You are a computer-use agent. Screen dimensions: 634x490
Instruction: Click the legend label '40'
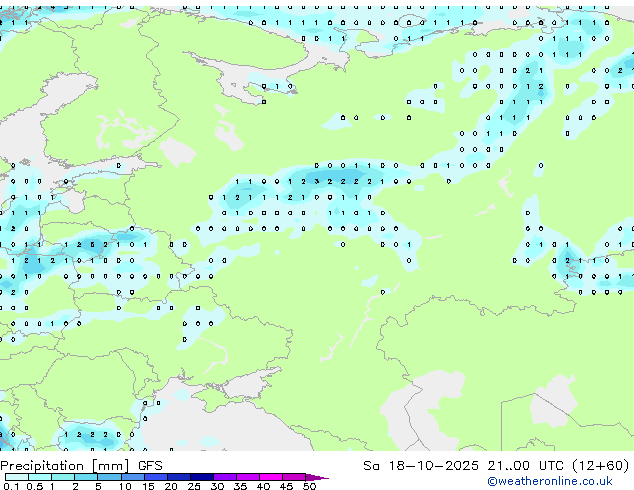click(263, 486)
